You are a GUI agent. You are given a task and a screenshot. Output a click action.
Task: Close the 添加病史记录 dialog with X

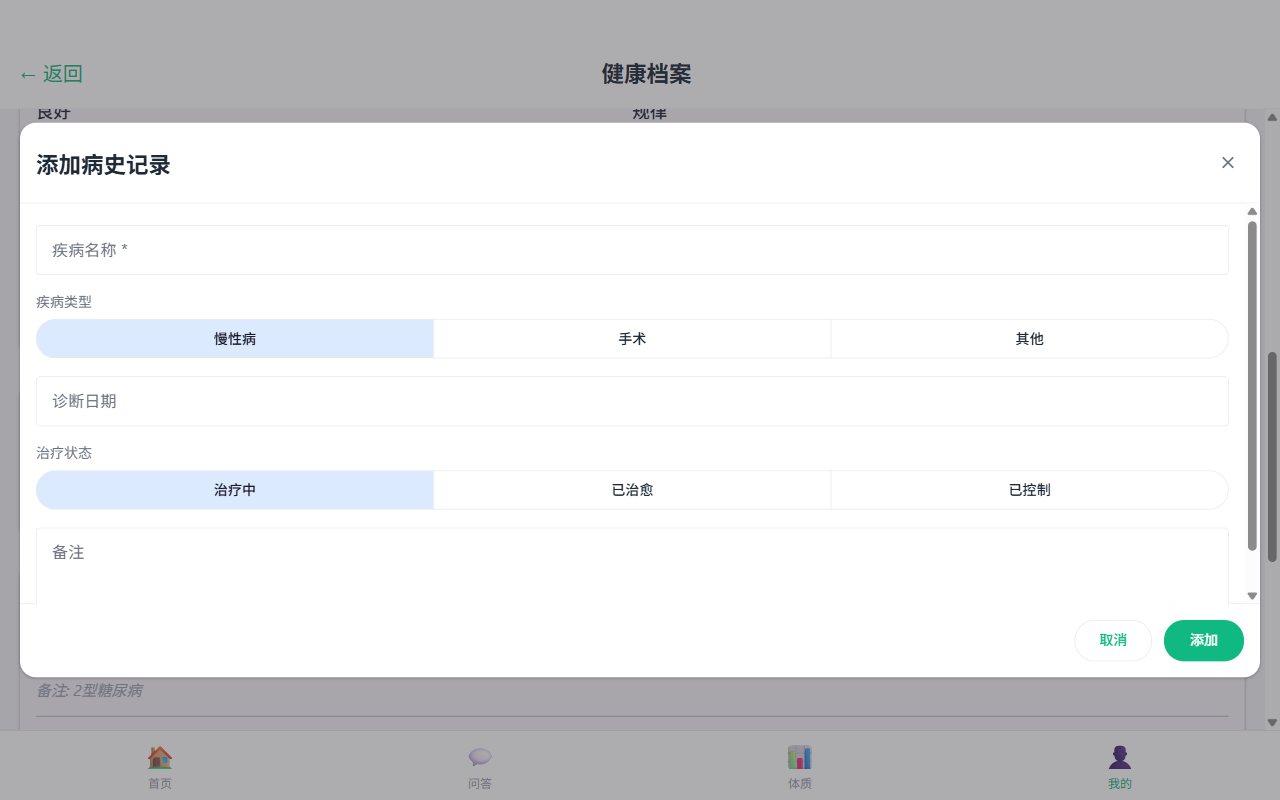1227,163
